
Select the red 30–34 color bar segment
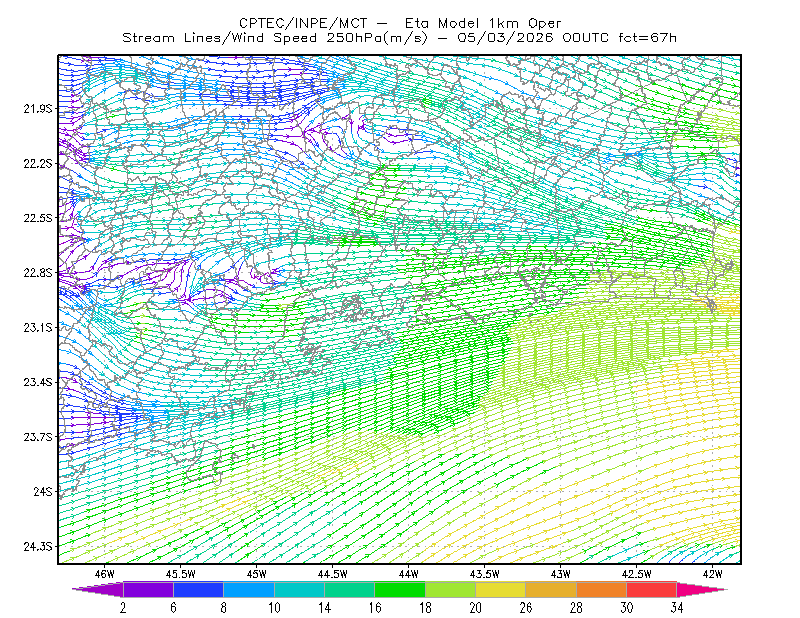pos(652,589)
